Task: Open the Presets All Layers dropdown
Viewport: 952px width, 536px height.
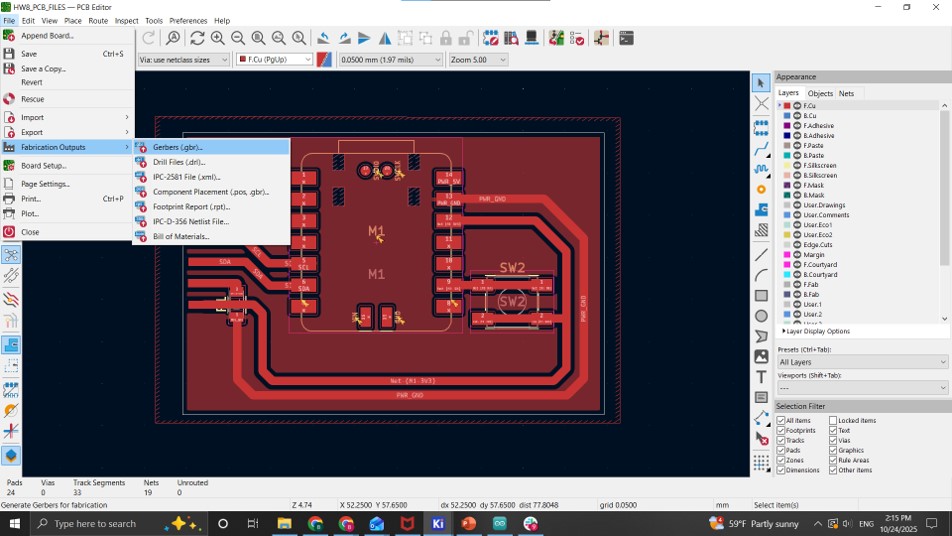Action: pyautogui.click(x=862, y=362)
